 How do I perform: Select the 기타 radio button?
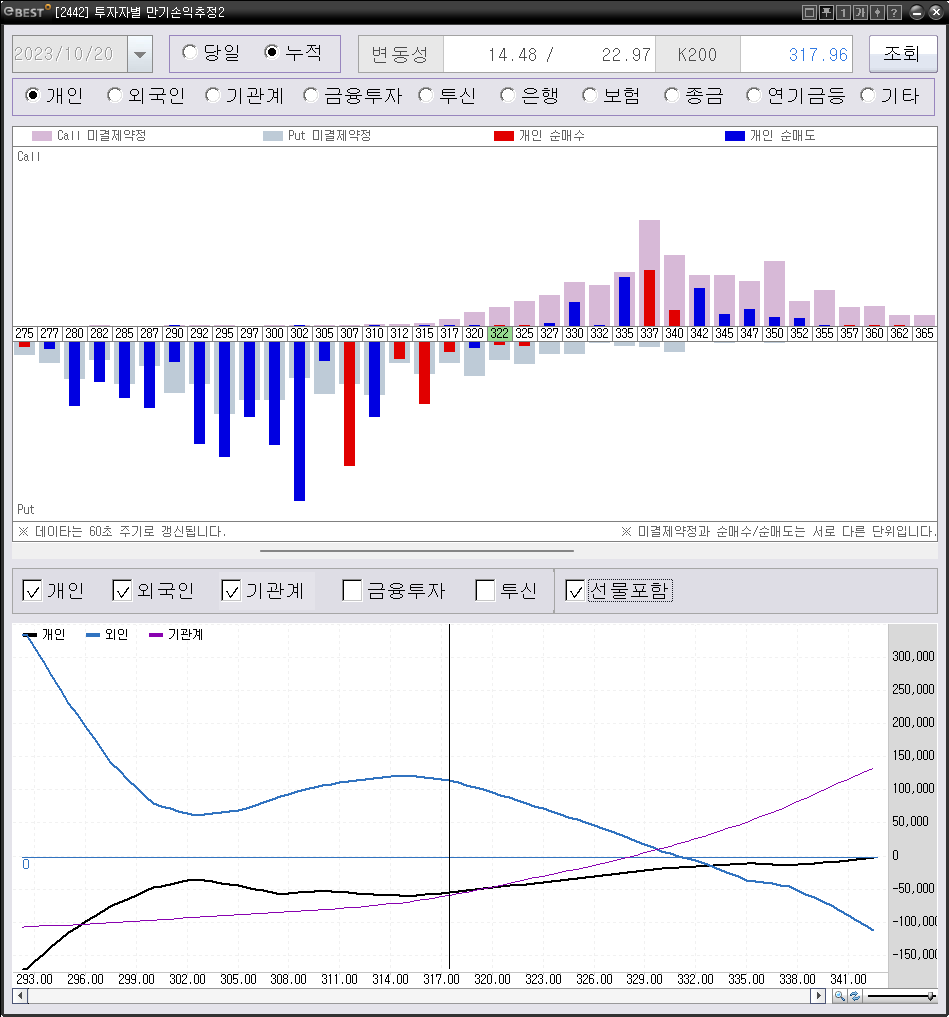(x=867, y=95)
